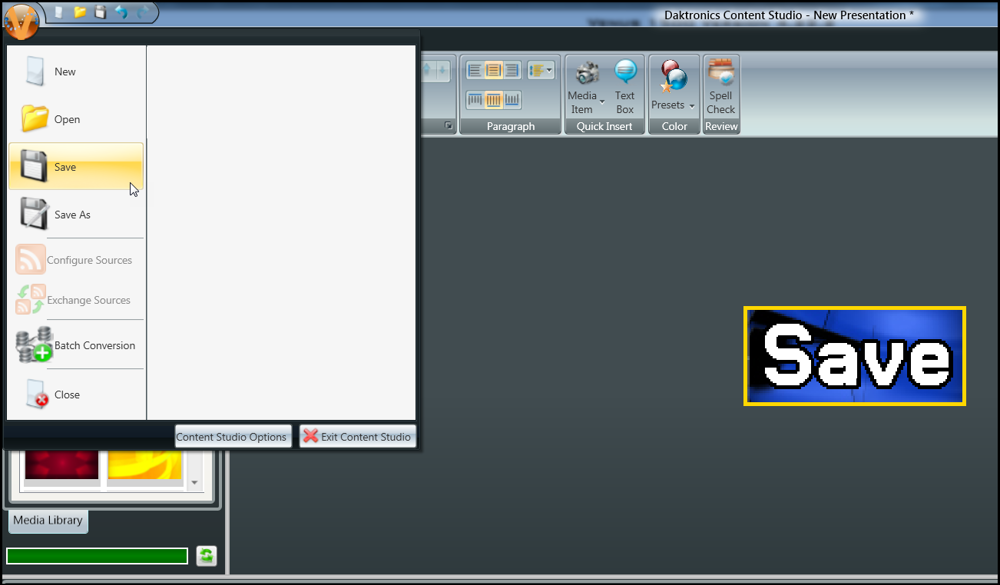Viewport: 1000px width, 585px height.
Task: Expand the bullet list style dropdown
Action: coord(548,70)
